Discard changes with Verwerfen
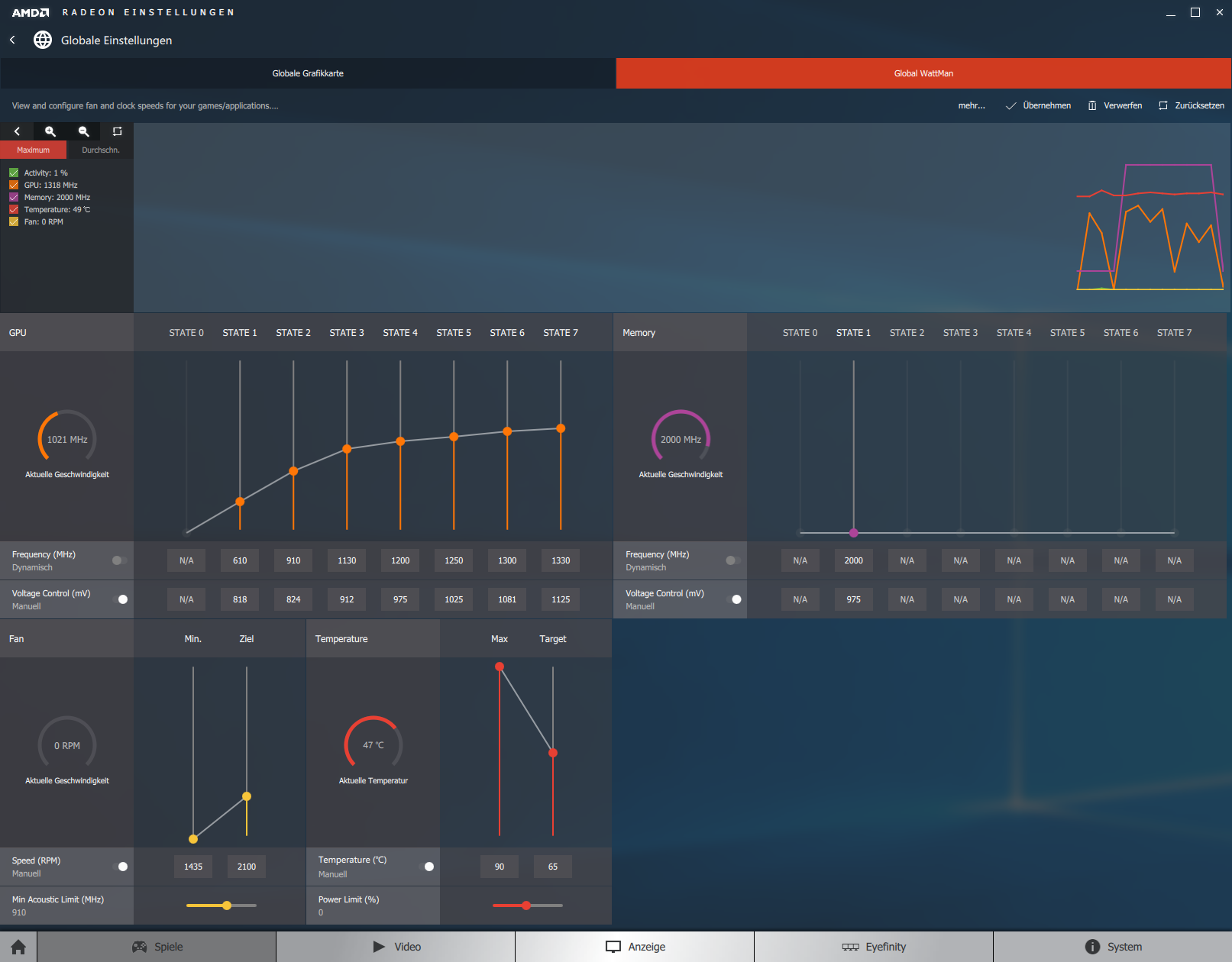This screenshot has height=962, width=1232. (x=1115, y=105)
